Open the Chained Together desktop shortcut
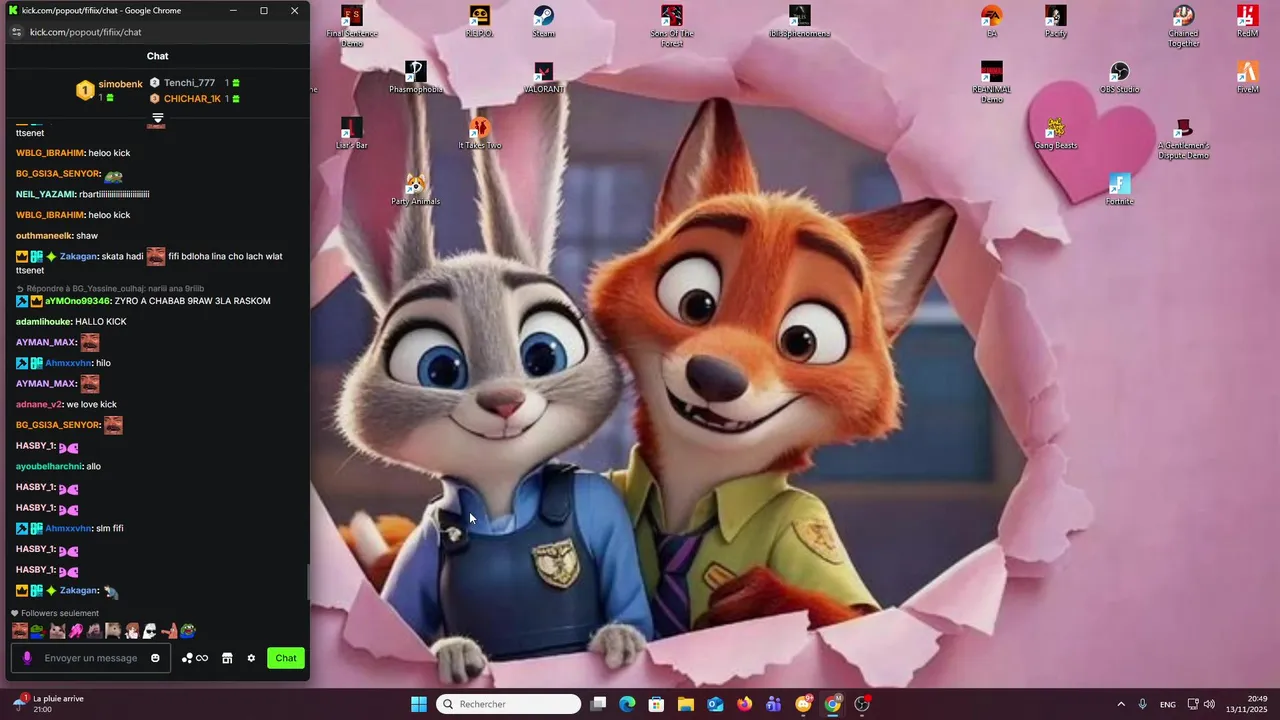Viewport: 1280px width, 720px height. click(1184, 26)
